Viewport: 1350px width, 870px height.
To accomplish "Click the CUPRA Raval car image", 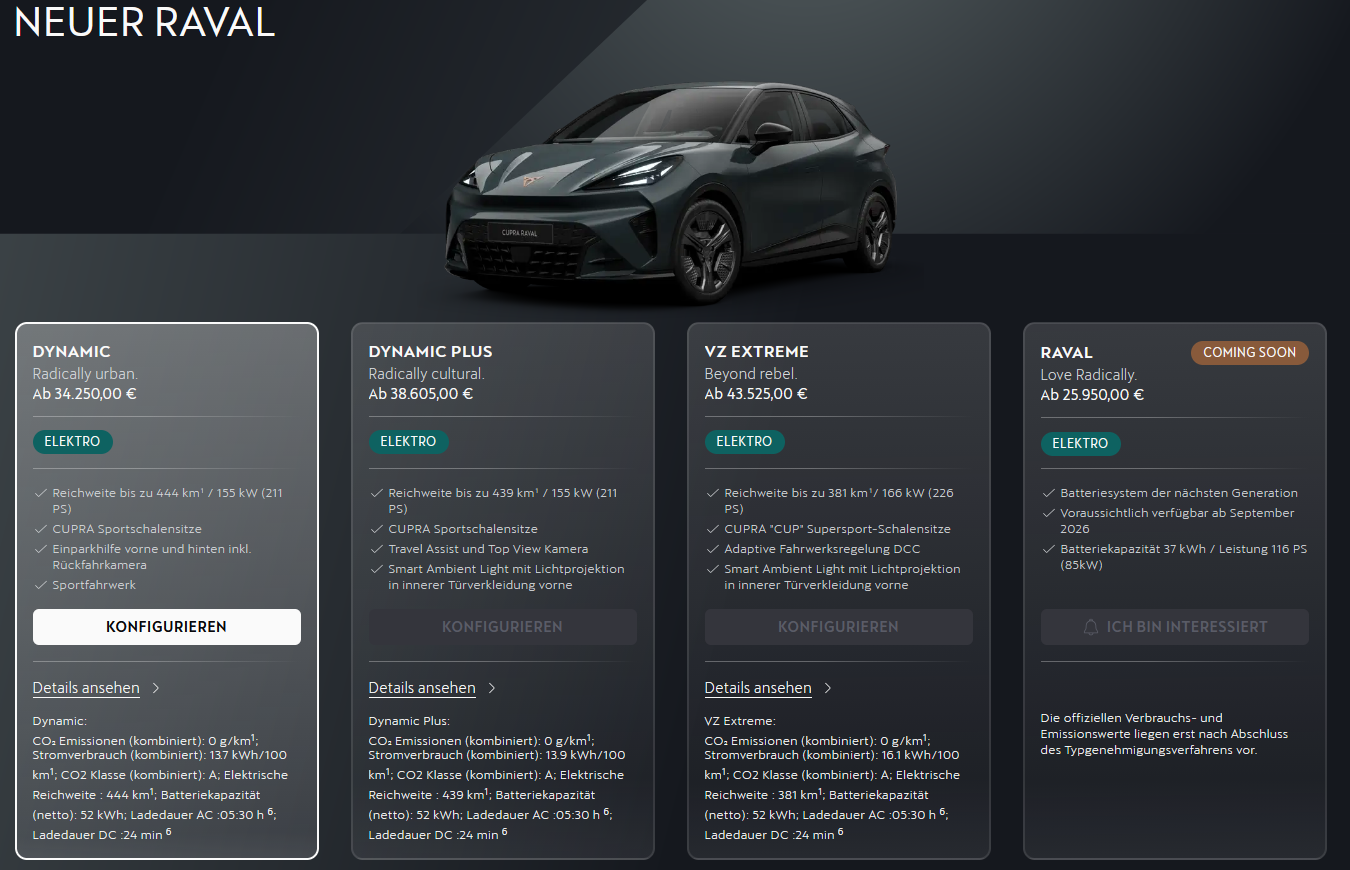I will point(670,193).
